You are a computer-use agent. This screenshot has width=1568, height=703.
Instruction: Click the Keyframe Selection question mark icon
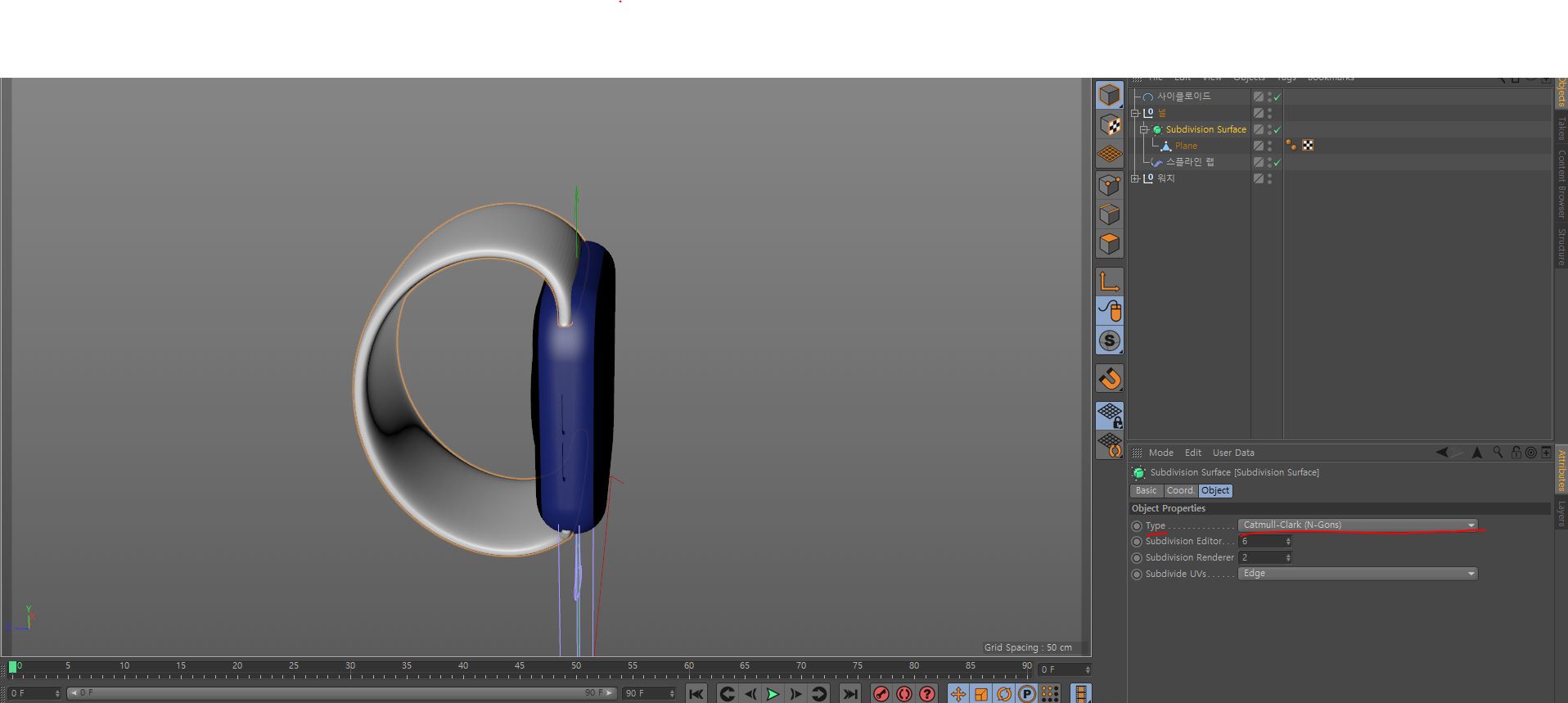click(x=927, y=694)
